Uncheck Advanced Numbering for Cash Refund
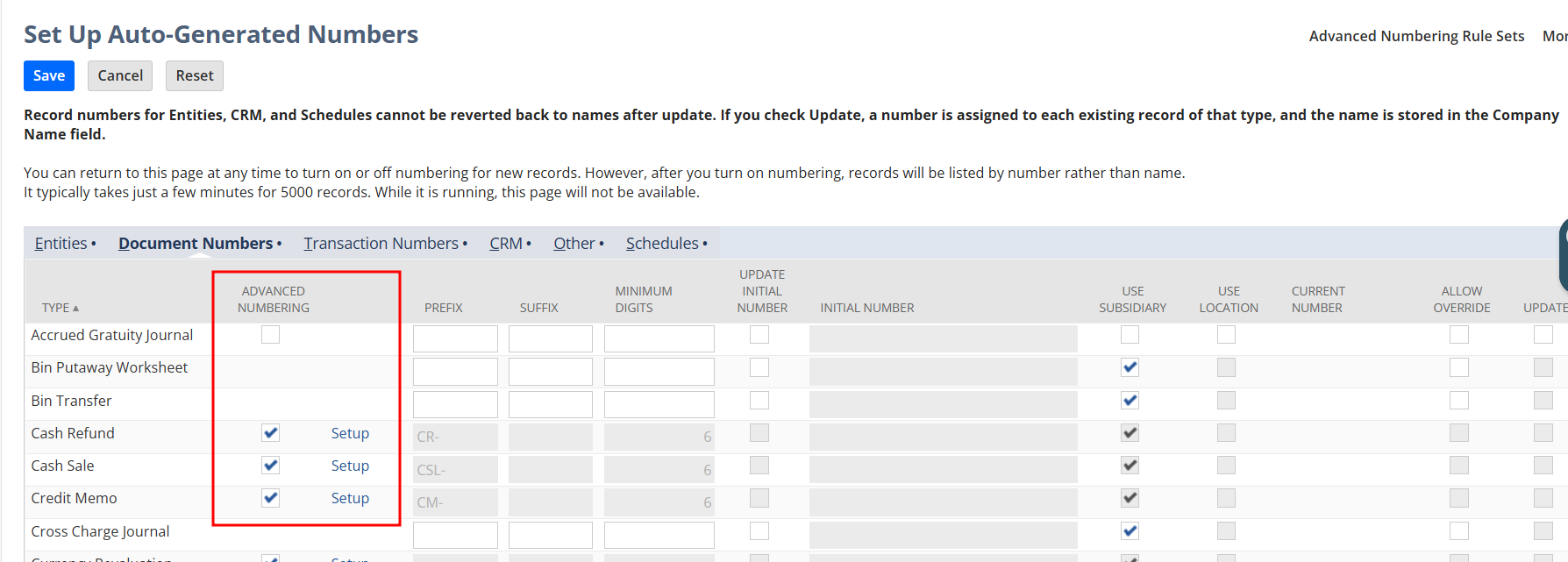 click(270, 433)
